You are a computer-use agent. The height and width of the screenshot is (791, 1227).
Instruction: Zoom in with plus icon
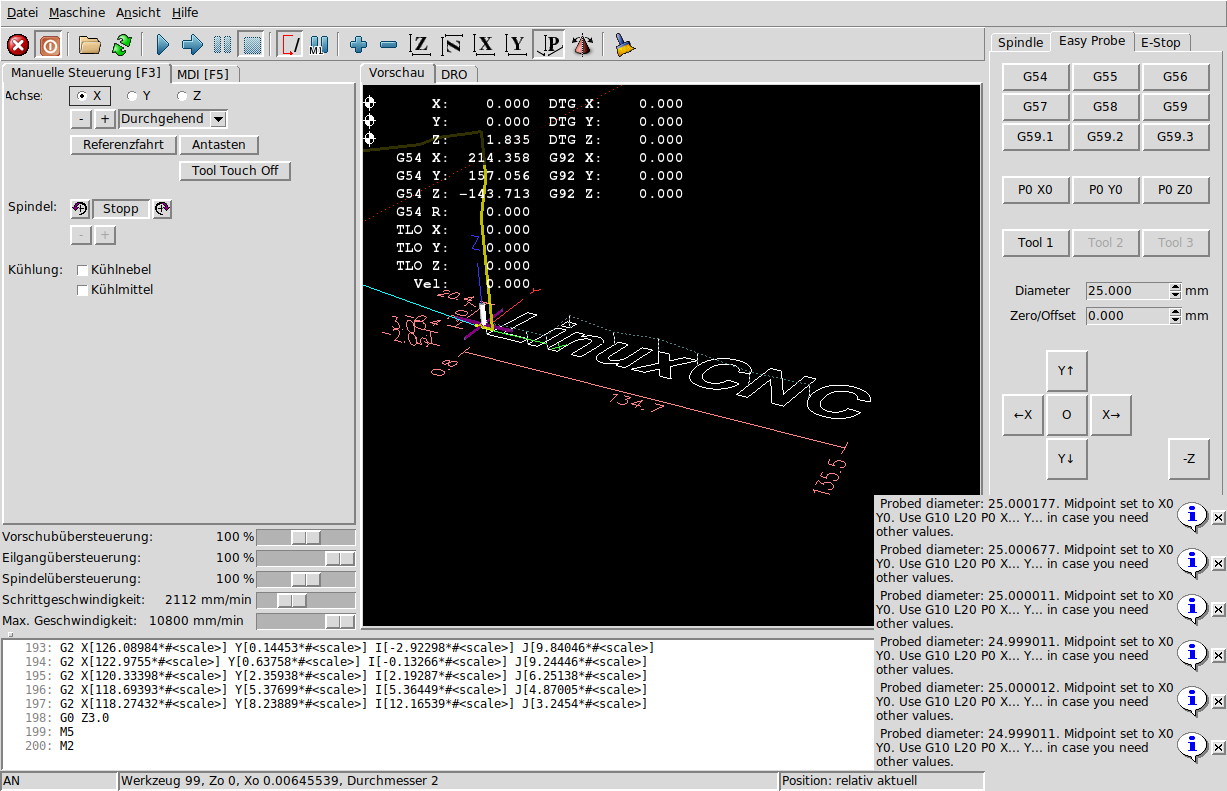pyautogui.click(x=359, y=45)
